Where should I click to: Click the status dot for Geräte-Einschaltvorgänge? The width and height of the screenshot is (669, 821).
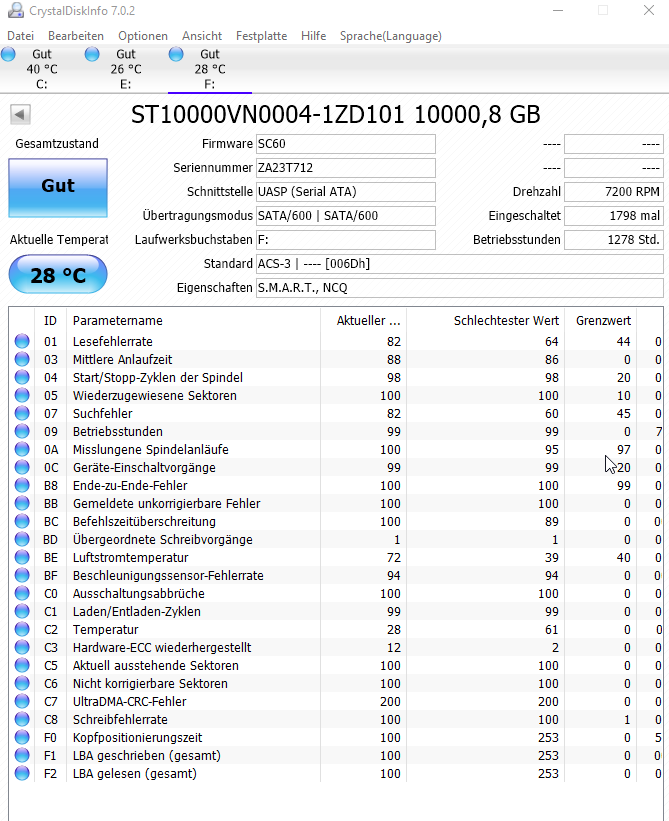22,467
